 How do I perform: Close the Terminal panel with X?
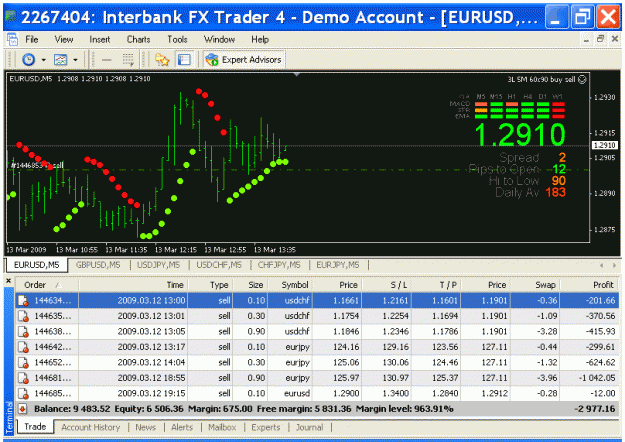(x=9, y=281)
